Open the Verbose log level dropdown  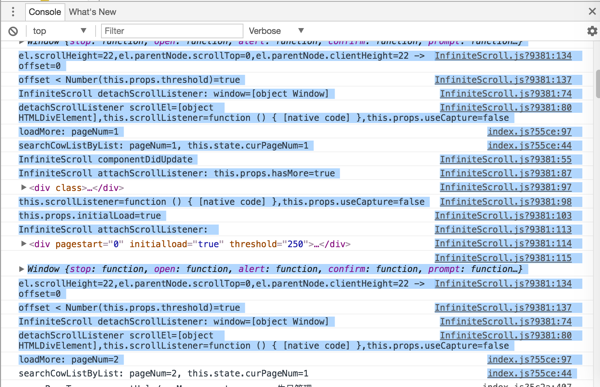(x=276, y=31)
